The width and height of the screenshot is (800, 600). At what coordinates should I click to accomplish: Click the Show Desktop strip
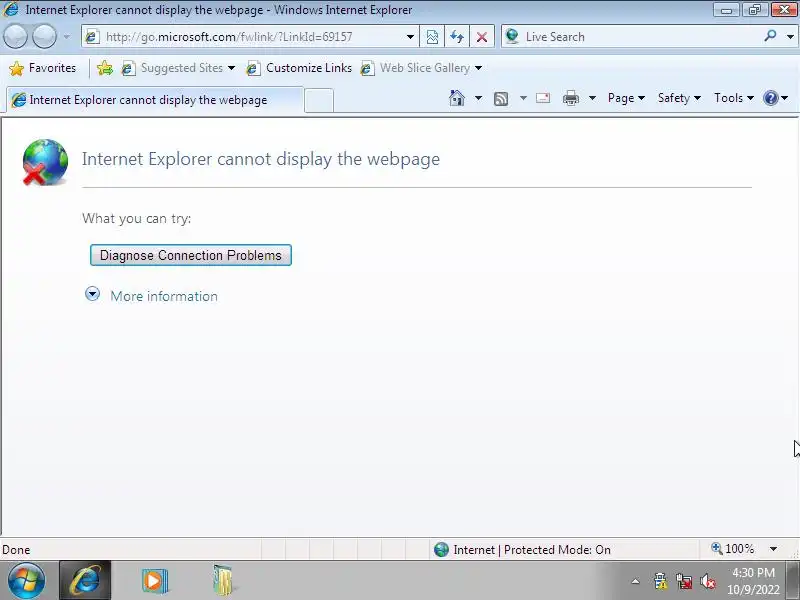click(793, 581)
